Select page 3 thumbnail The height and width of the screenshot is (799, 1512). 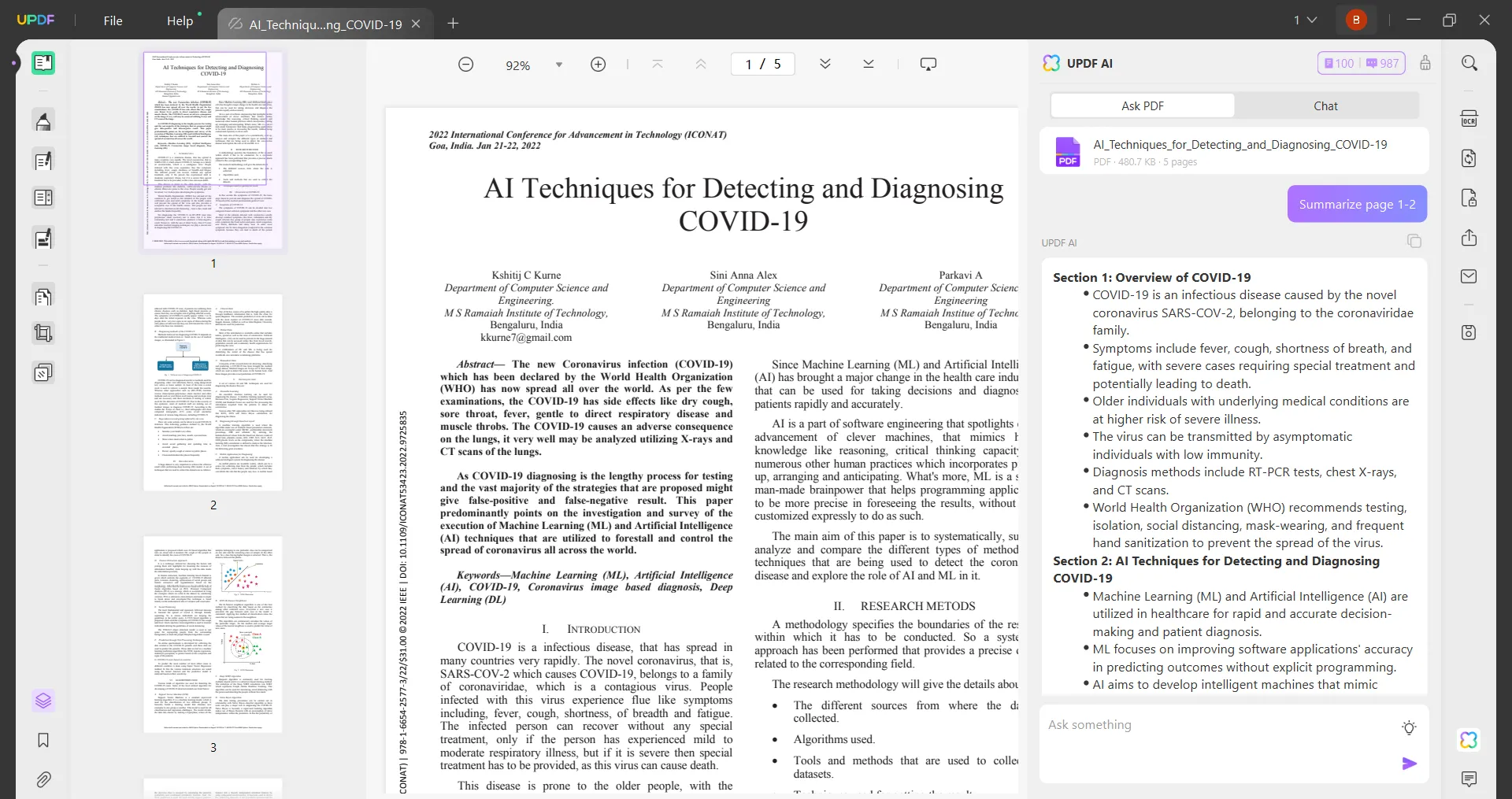213,634
